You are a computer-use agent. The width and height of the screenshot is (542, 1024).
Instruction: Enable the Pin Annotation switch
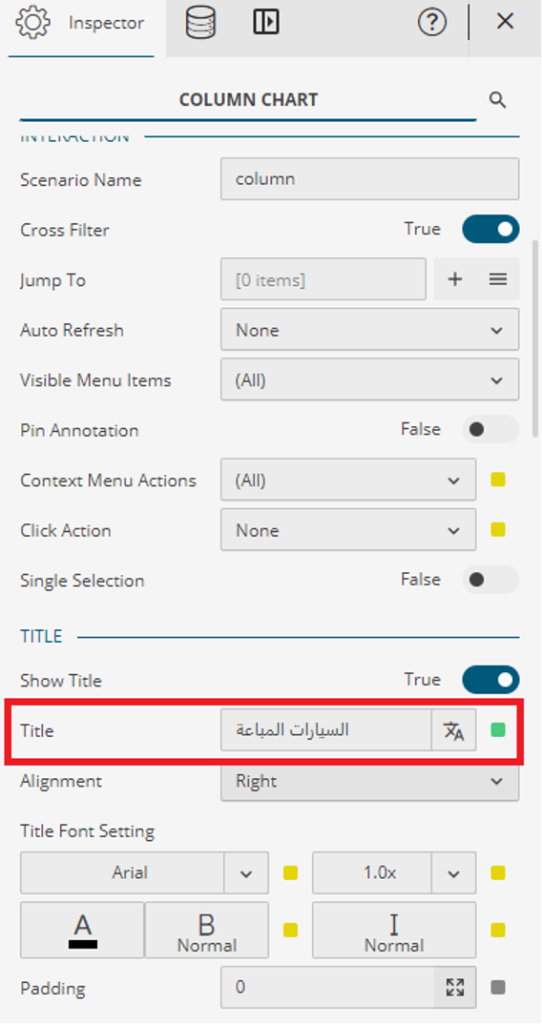click(490, 430)
